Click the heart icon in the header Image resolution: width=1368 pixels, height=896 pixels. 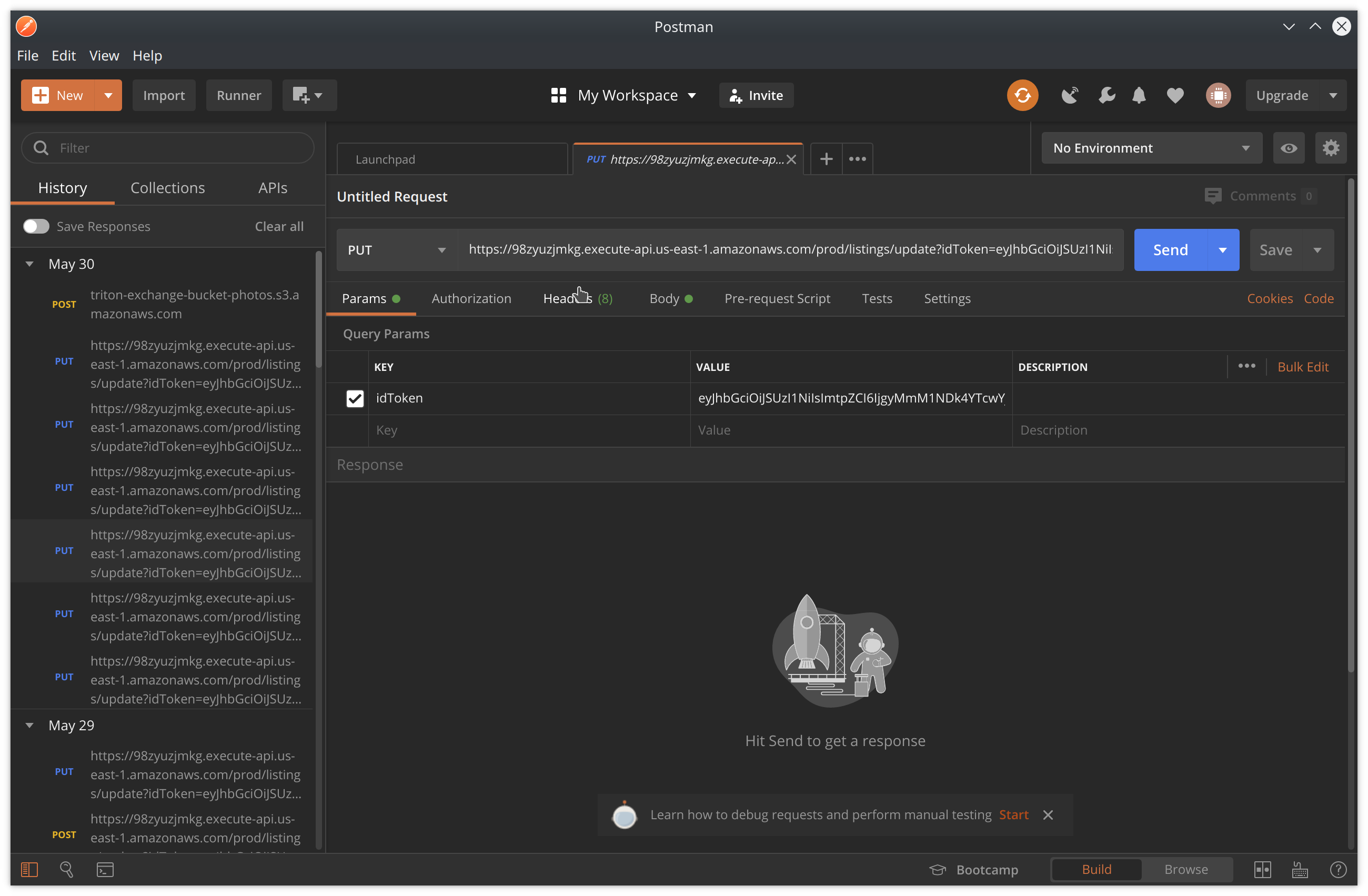[1175, 95]
